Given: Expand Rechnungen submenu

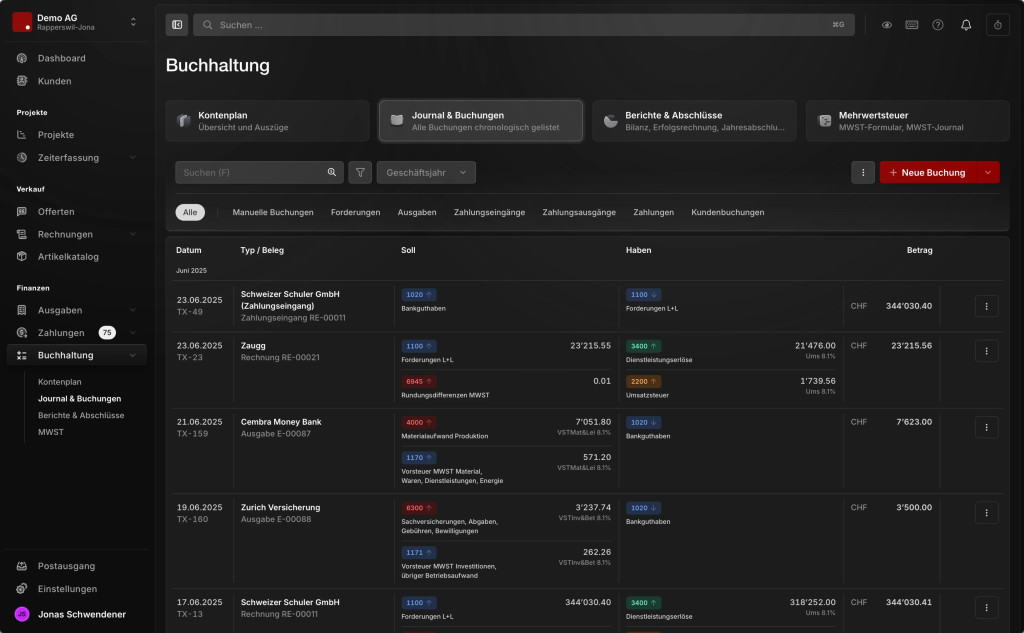Looking at the screenshot, I should coord(133,234).
